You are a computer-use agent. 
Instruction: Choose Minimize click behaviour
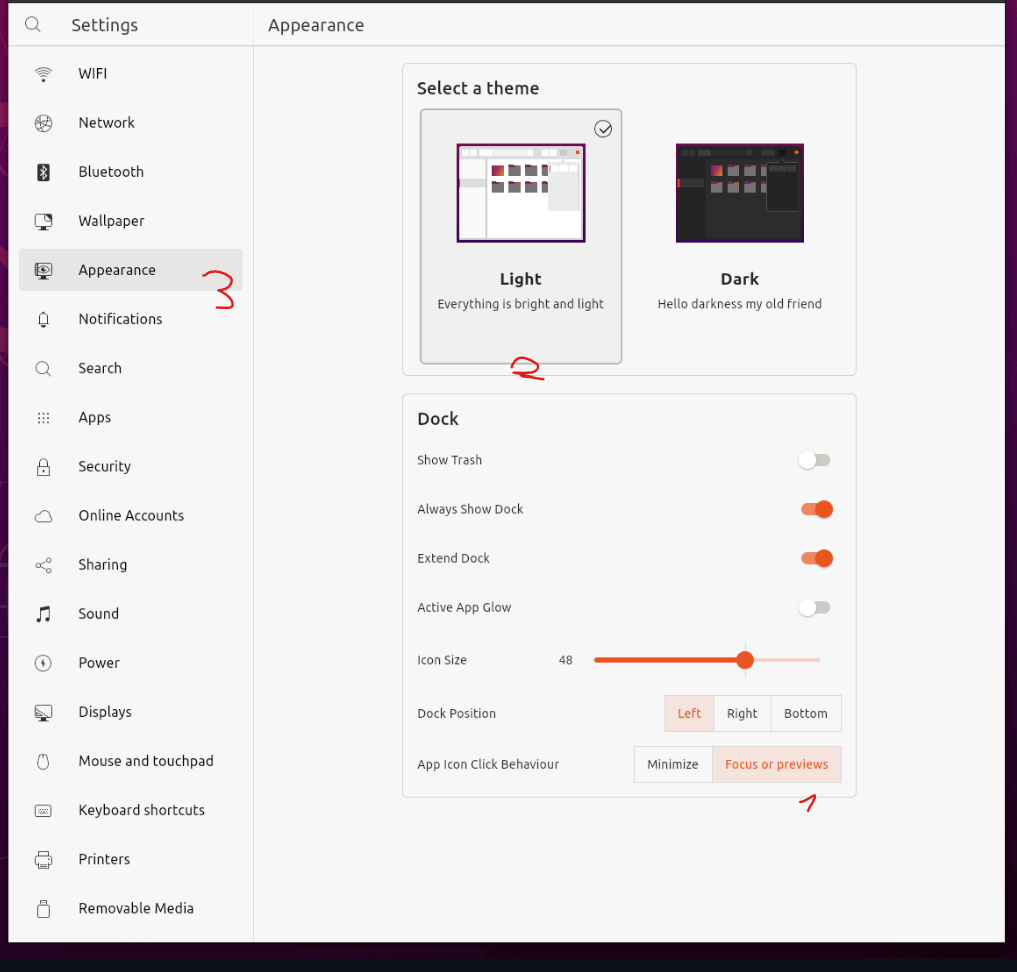(x=673, y=765)
